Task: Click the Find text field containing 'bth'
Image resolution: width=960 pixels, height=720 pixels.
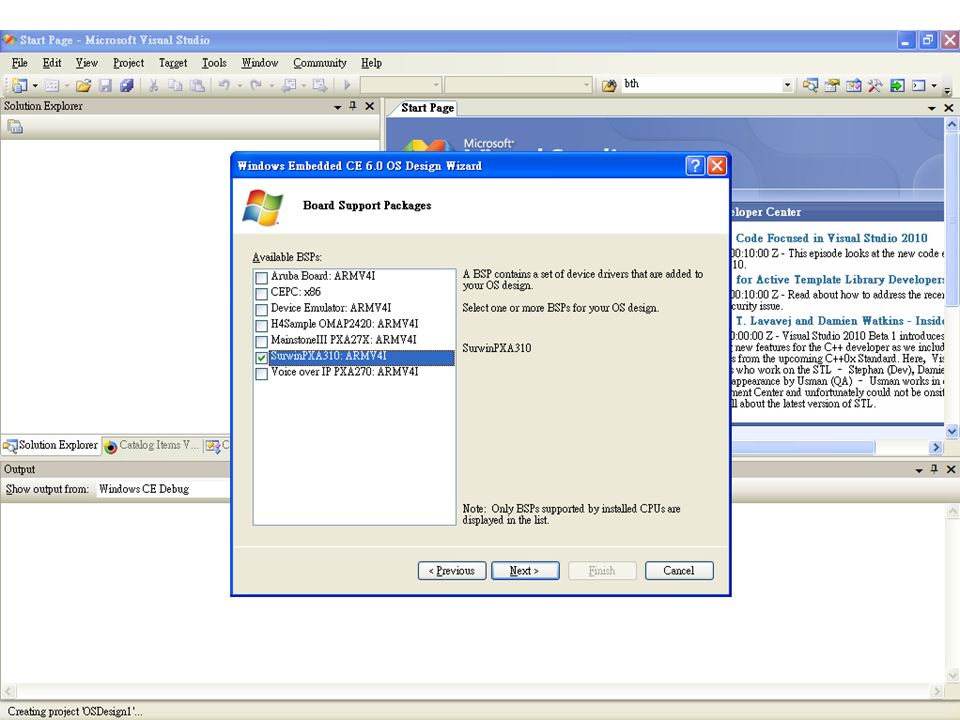Action: (x=701, y=84)
